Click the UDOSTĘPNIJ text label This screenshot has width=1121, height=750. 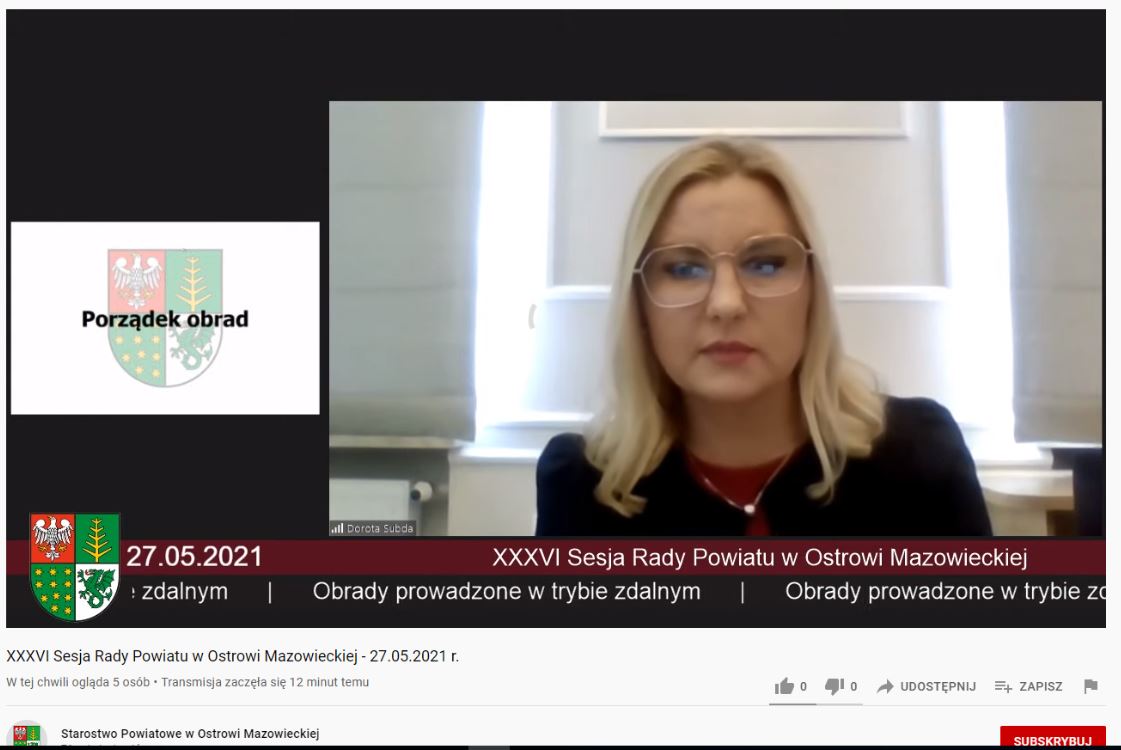938,686
